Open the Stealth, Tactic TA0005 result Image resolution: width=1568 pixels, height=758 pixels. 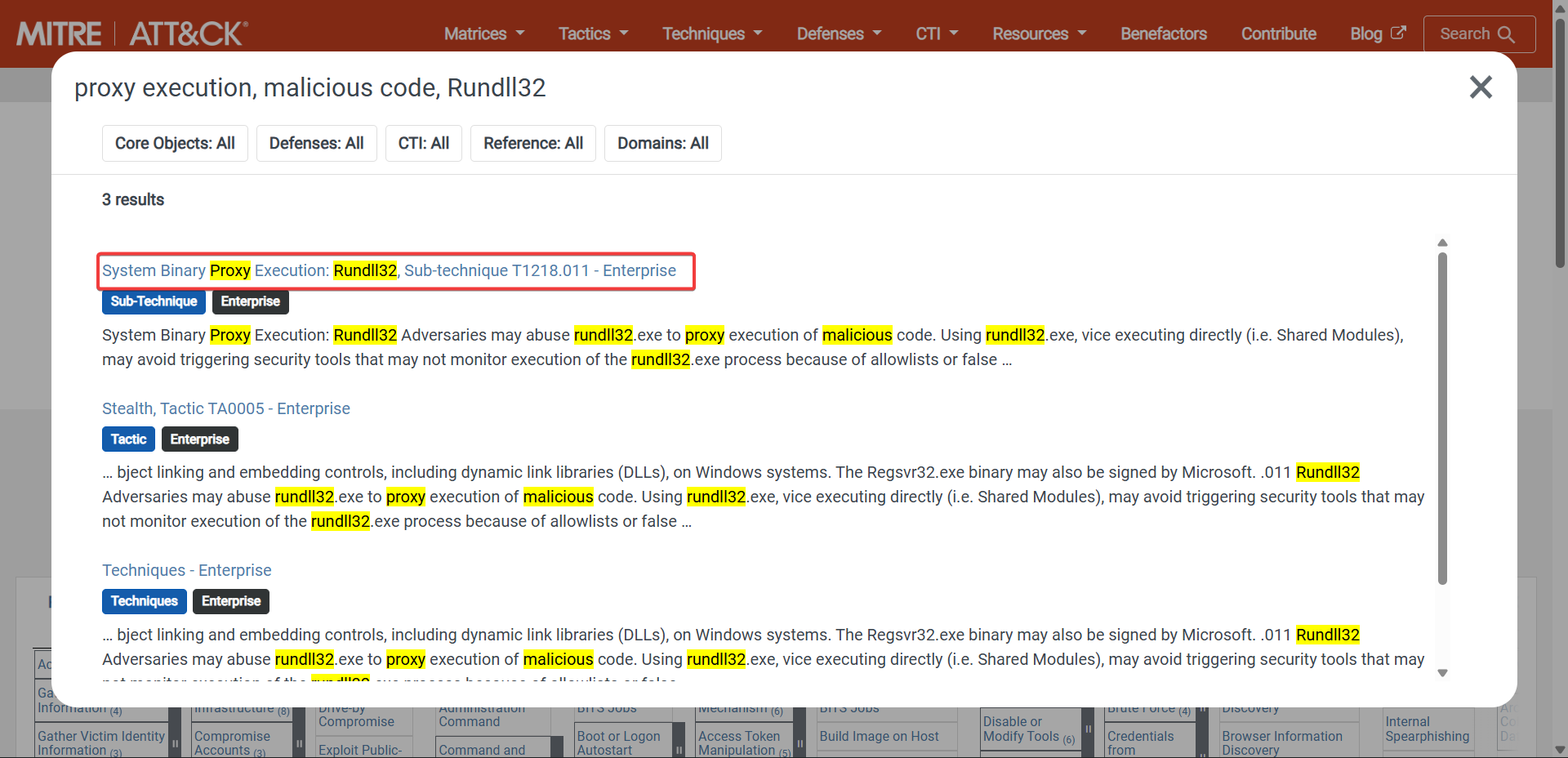[x=226, y=408]
